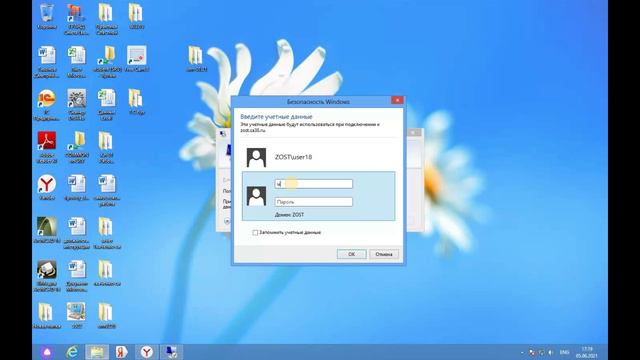640x360 pixels.
Task: Open the remote desktop shortcut with red dot
Action: (x=137, y=59)
